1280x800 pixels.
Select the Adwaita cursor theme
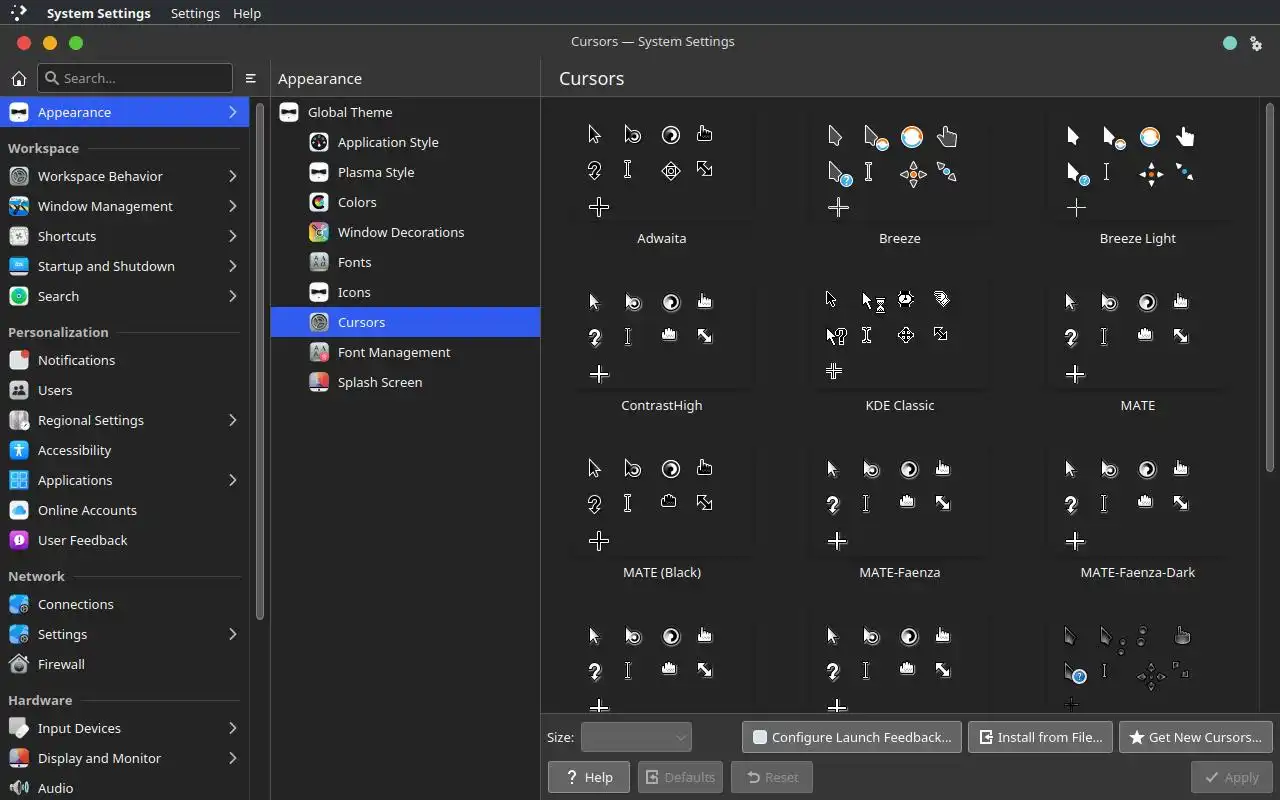click(661, 181)
